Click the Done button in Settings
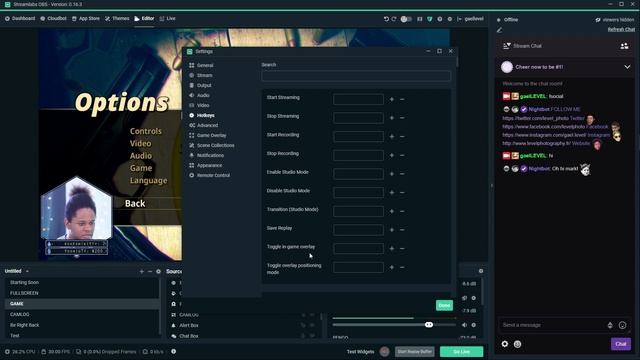The image size is (640, 360). coord(444,305)
